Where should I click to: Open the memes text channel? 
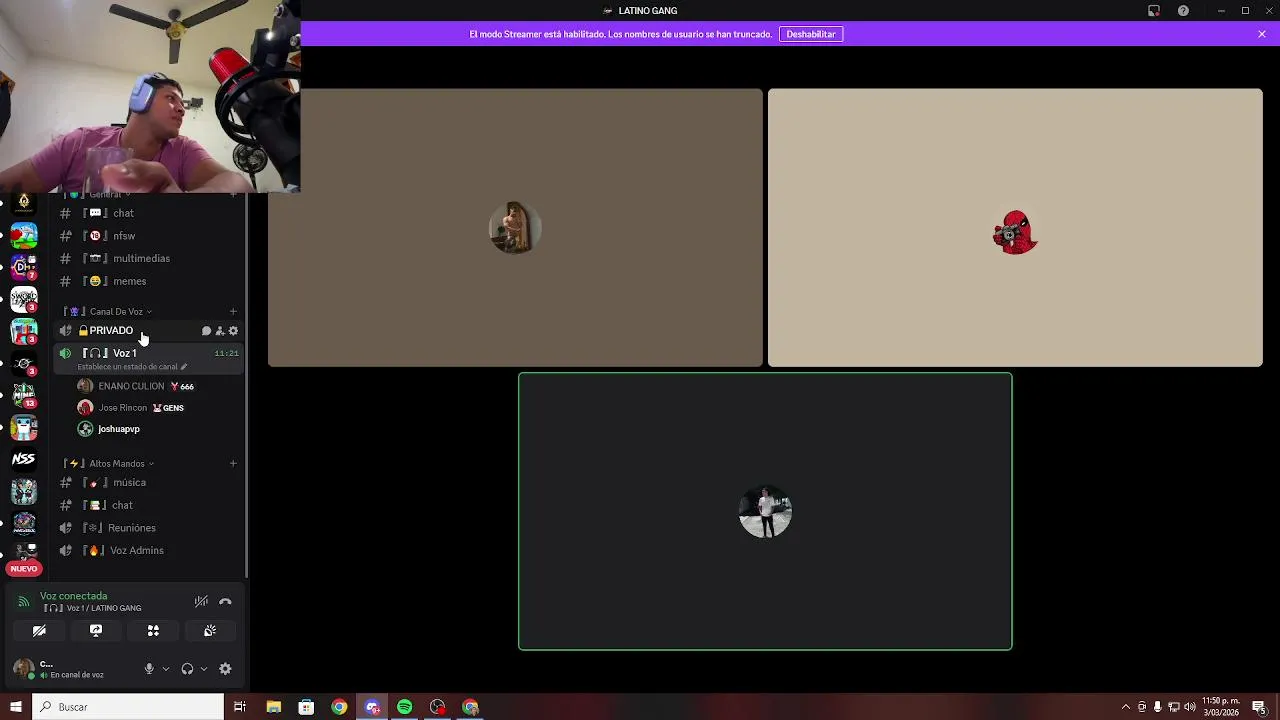148,281
